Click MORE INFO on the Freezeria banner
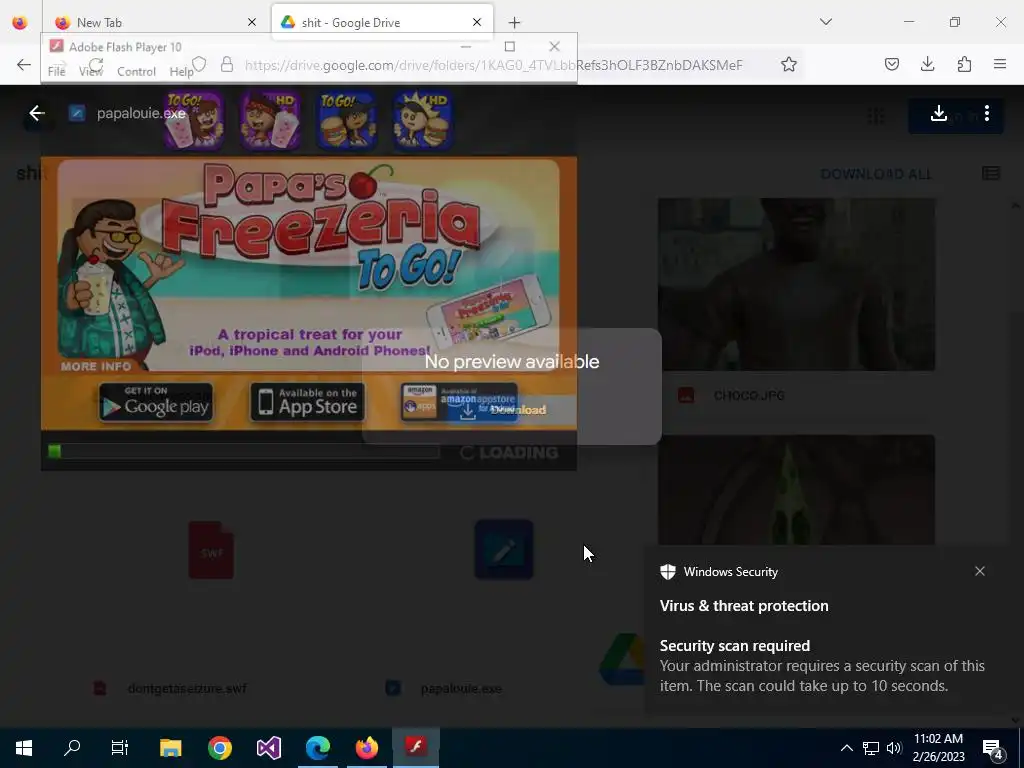This screenshot has width=1024, height=768. pos(96,366)
